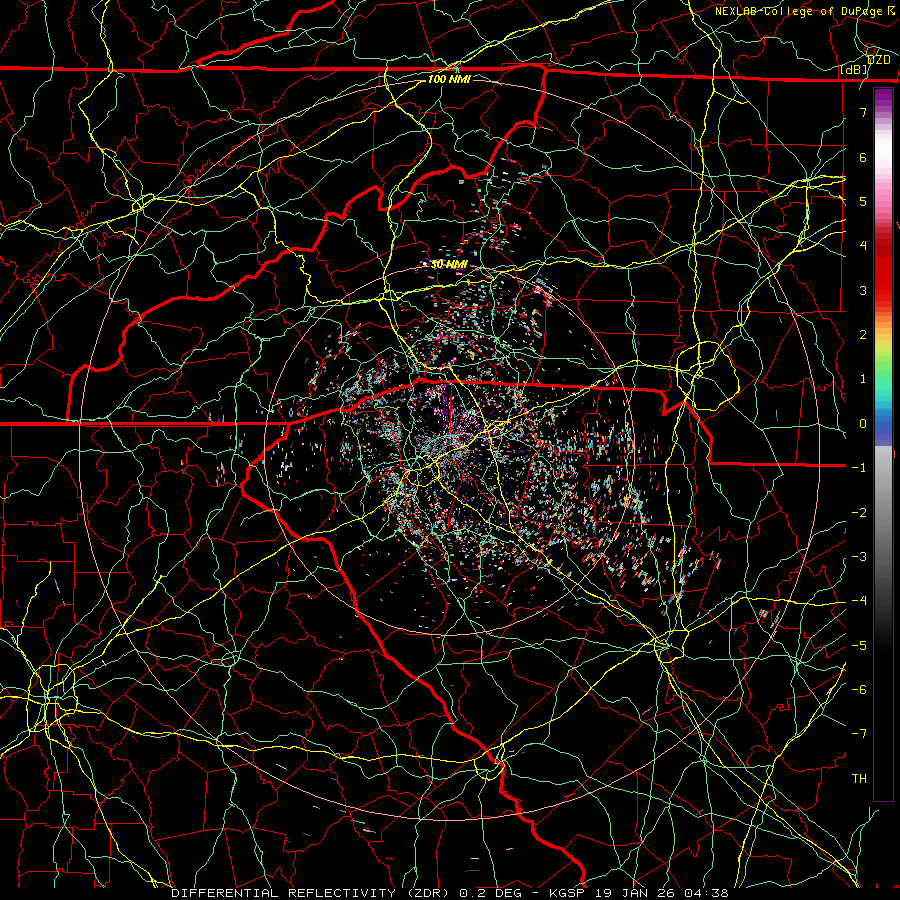900x900 pixels.
Task: Click the 5 label on the dB scale
Action: (863, 201)
